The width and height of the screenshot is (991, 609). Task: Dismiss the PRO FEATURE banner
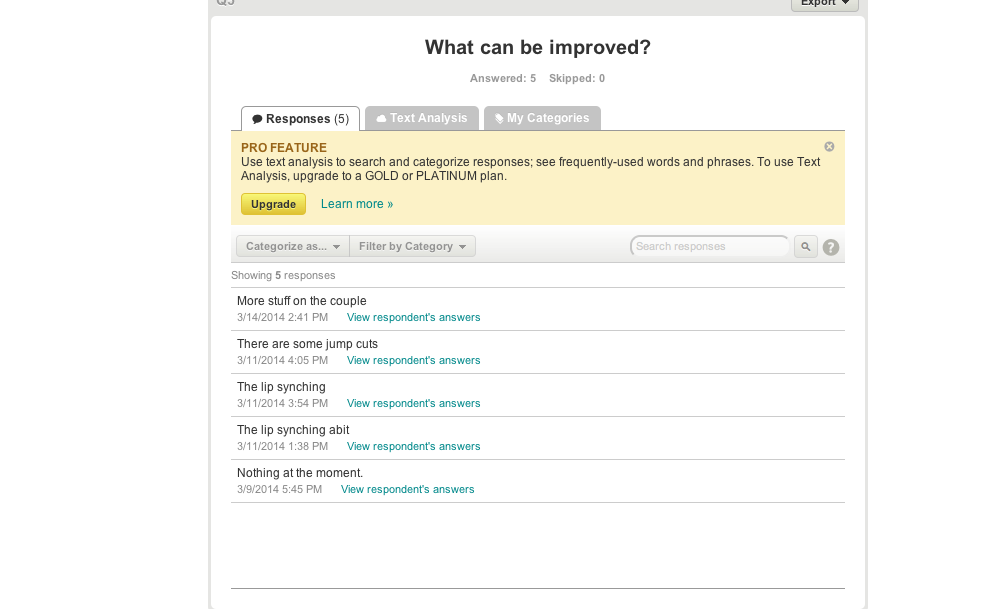tap(829, 147)
